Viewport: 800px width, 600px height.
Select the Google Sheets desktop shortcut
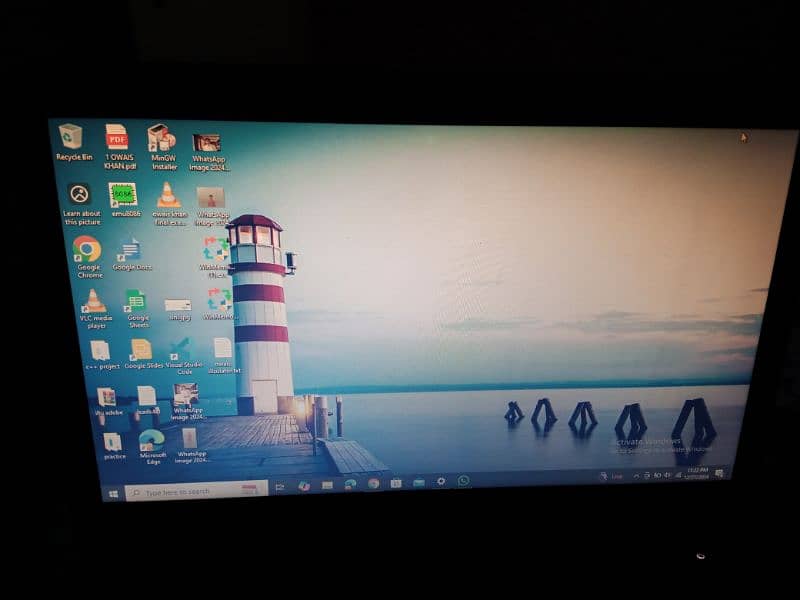[137, 309]
